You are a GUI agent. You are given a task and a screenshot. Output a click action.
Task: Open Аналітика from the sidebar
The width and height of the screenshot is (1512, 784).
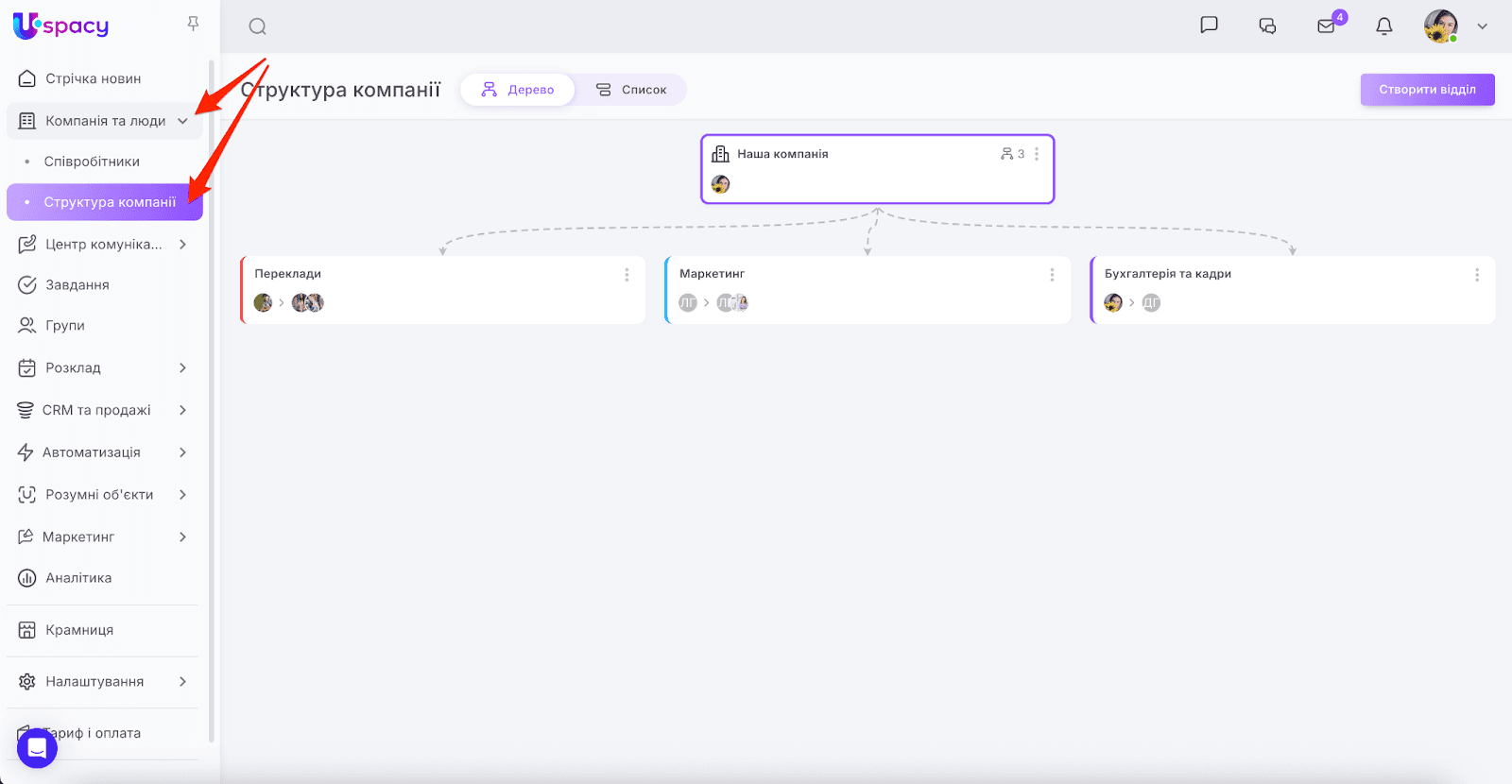[x=78, y=578]
